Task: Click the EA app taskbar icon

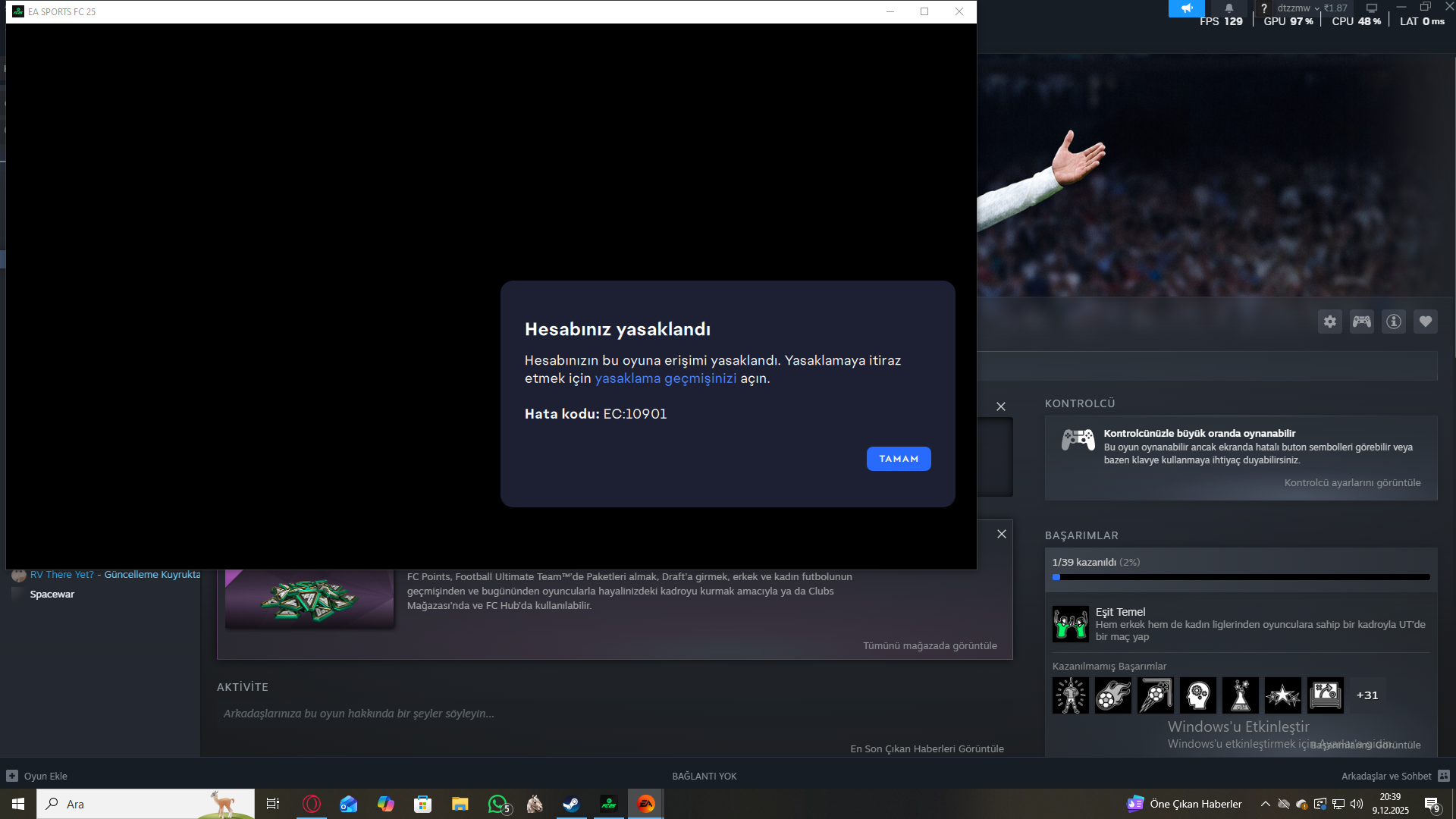Action: point(646,804)
